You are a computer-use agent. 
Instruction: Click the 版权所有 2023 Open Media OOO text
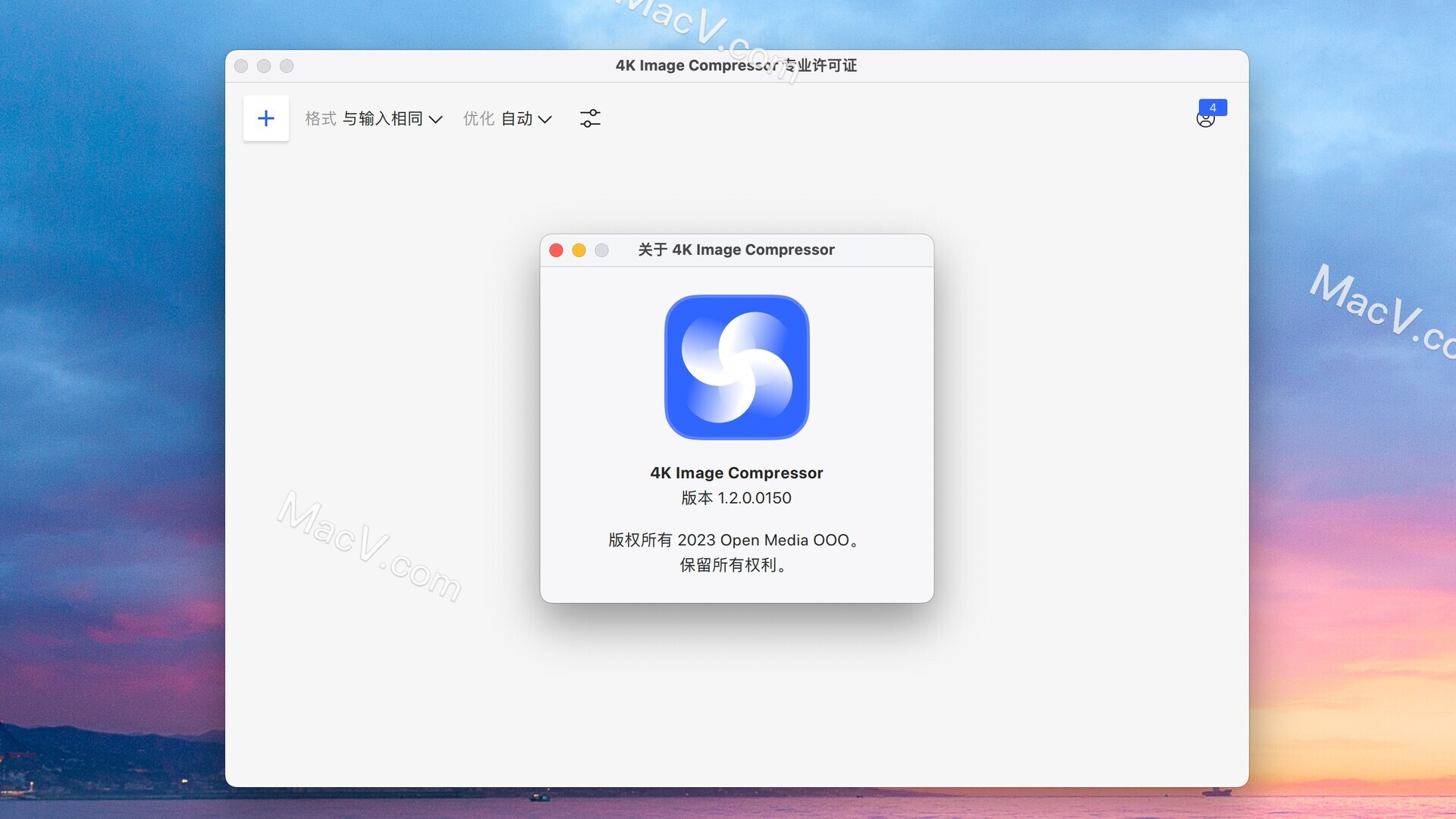[x=733, y=540]
